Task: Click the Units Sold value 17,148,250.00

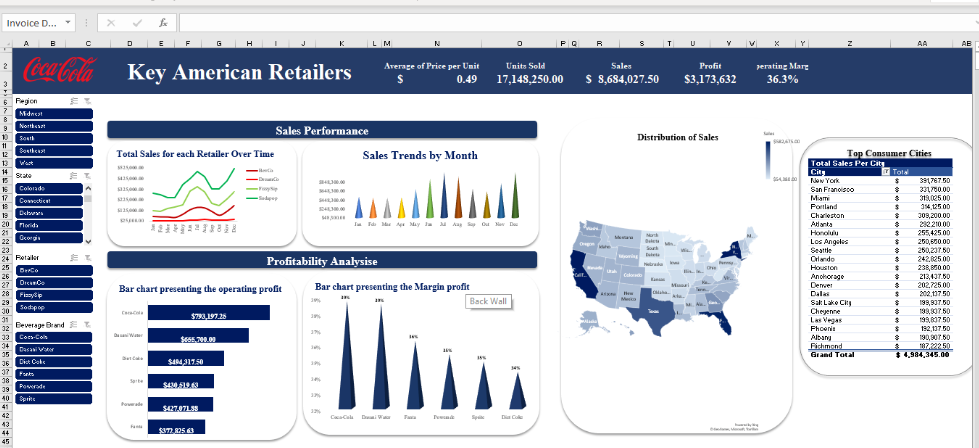Action: (x=529, y=79)
